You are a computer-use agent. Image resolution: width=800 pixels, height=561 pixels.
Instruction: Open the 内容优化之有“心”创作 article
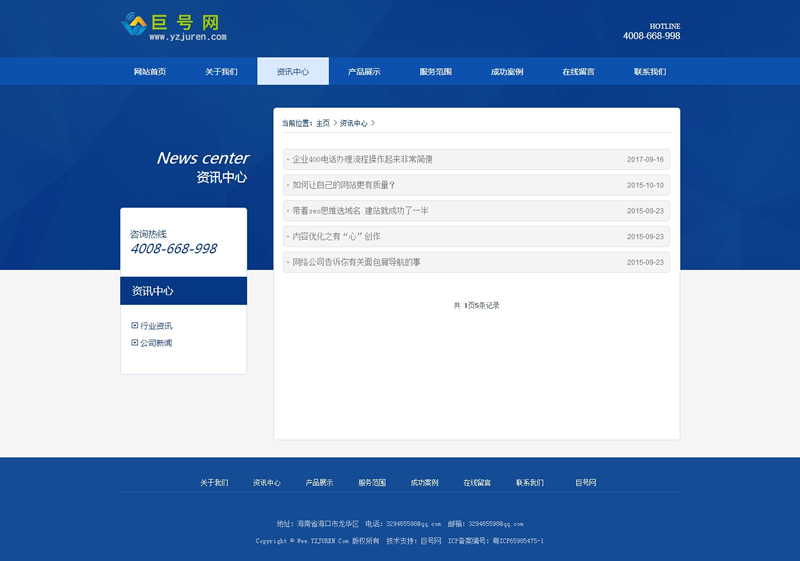click(x=336, y=237)
